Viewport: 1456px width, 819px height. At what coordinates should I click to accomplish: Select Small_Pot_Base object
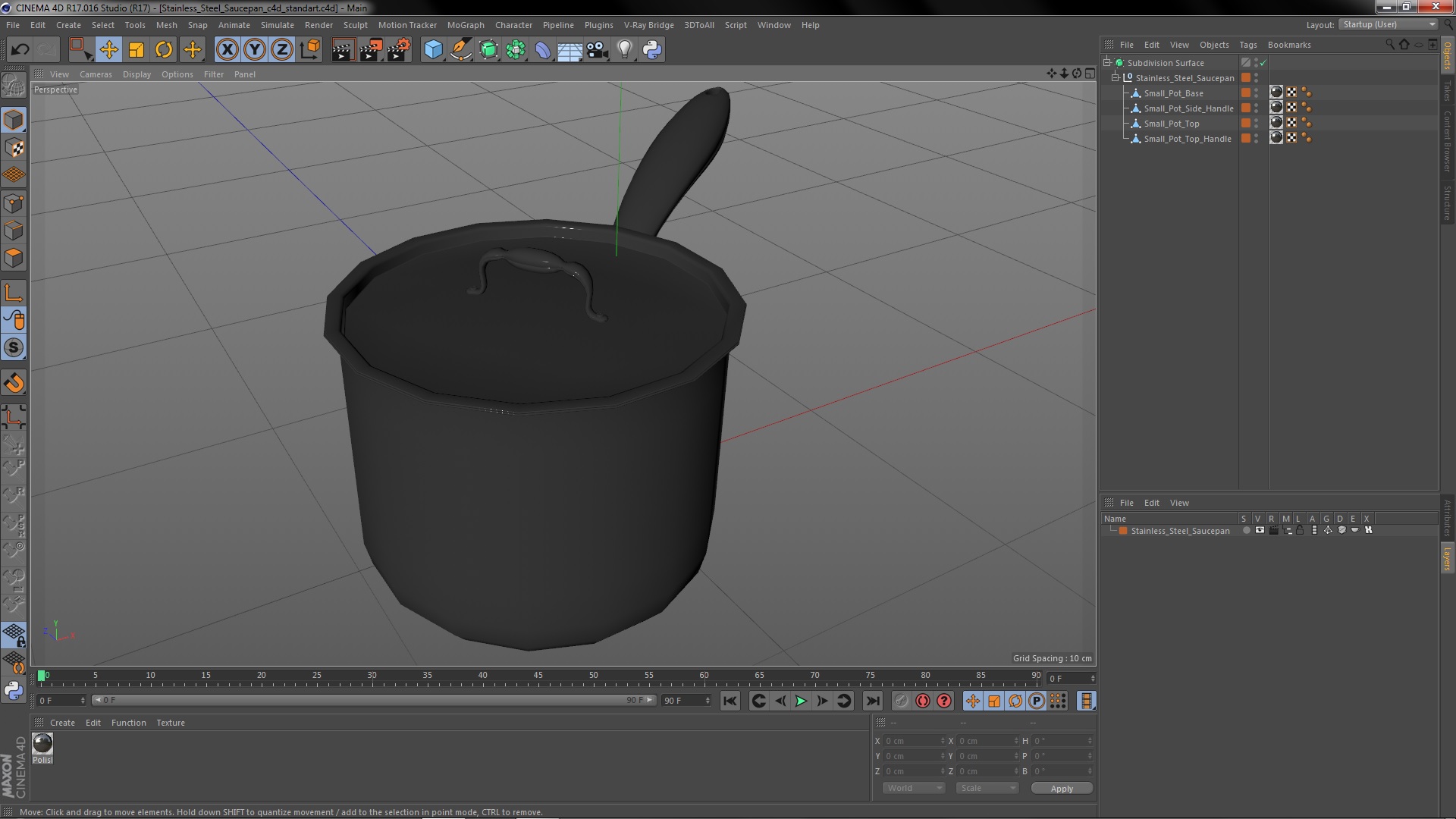[1173, 93]
